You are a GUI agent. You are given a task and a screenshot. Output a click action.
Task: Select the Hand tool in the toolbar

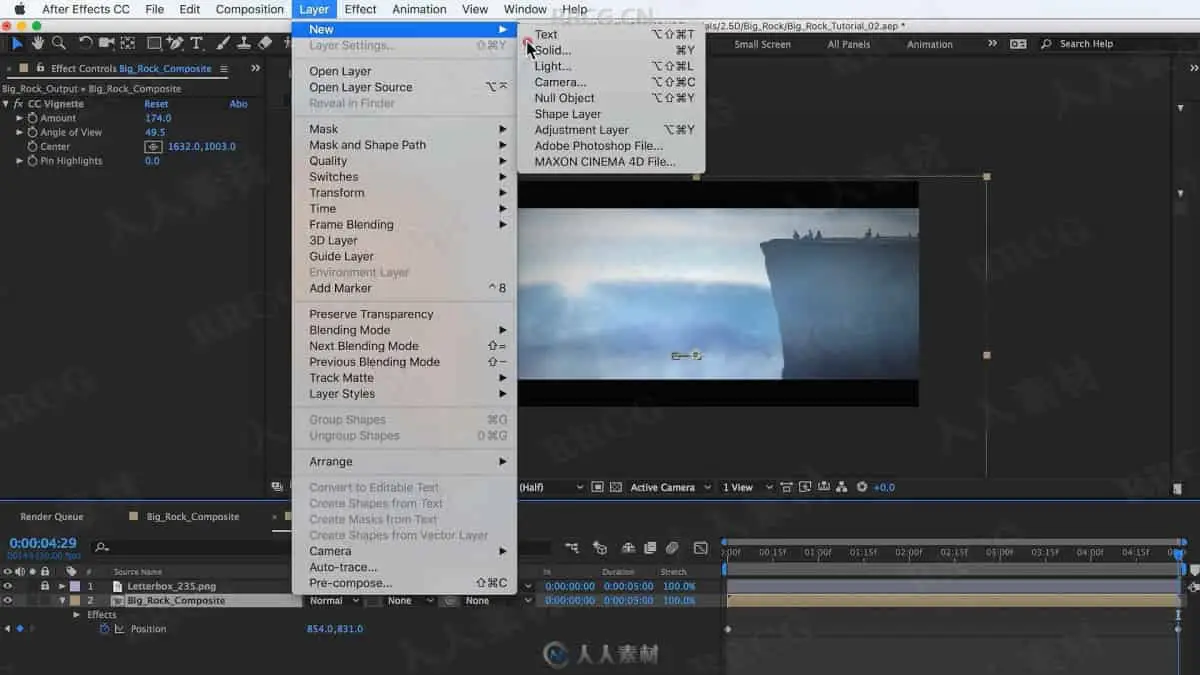pyautogui.click(x=38, y=43)
